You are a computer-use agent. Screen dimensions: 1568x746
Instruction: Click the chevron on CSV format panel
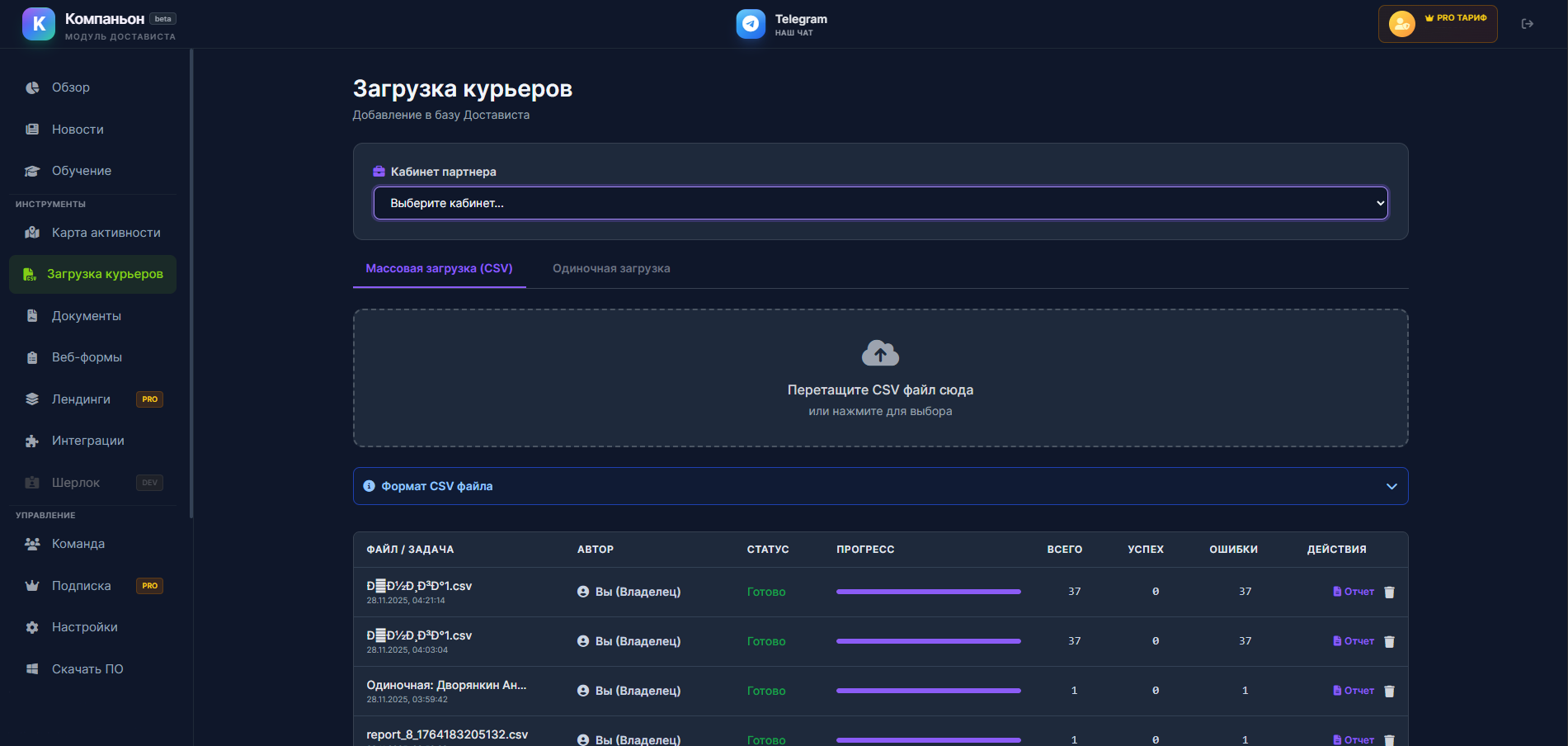click(x=1391, y=486)
